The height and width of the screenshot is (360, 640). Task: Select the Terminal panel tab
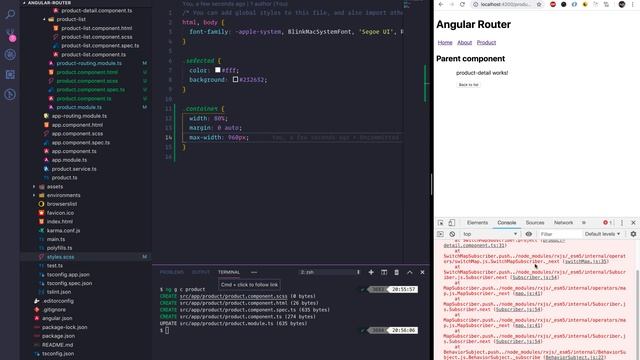[229, 272]
